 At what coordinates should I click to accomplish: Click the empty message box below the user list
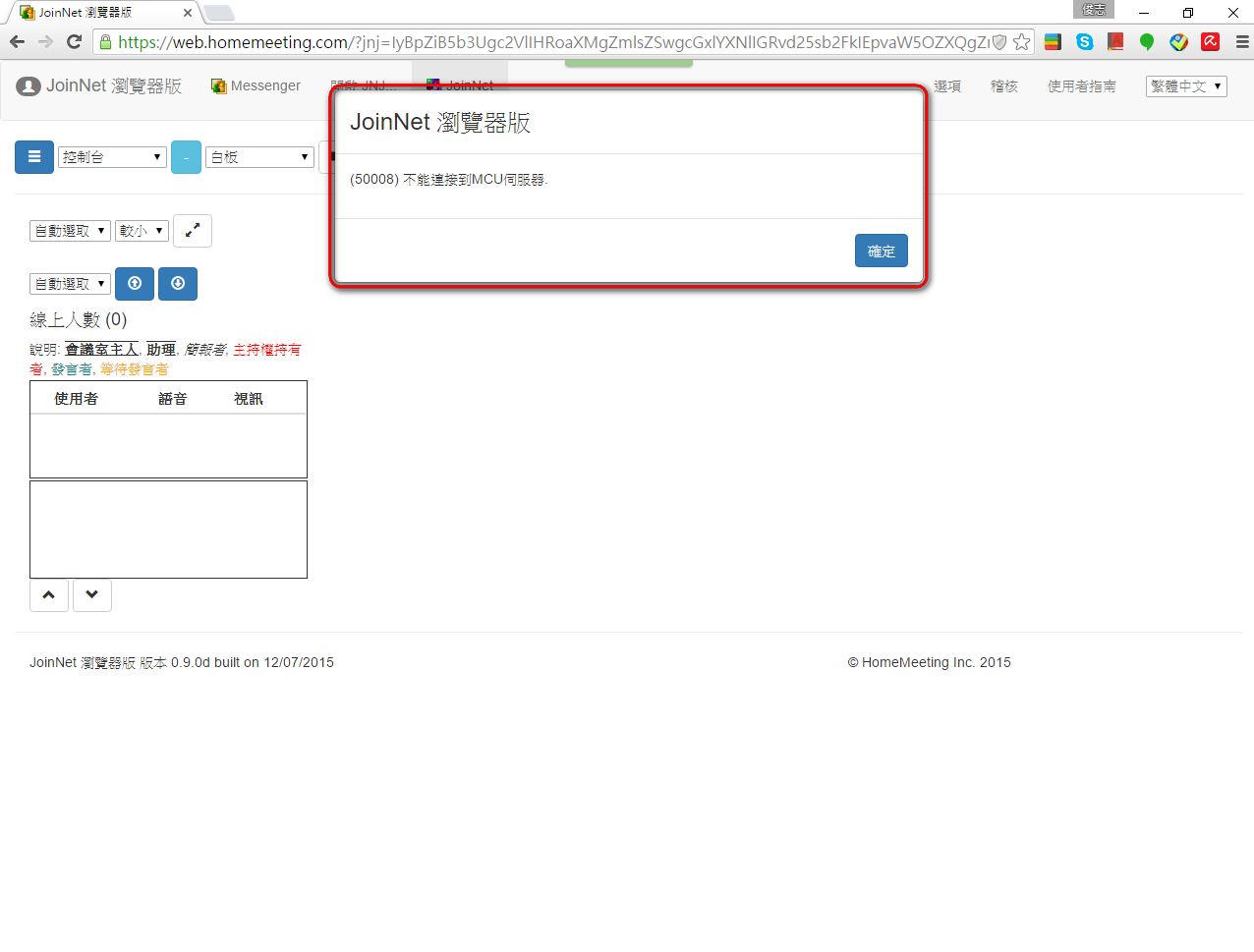click(168, 530)
